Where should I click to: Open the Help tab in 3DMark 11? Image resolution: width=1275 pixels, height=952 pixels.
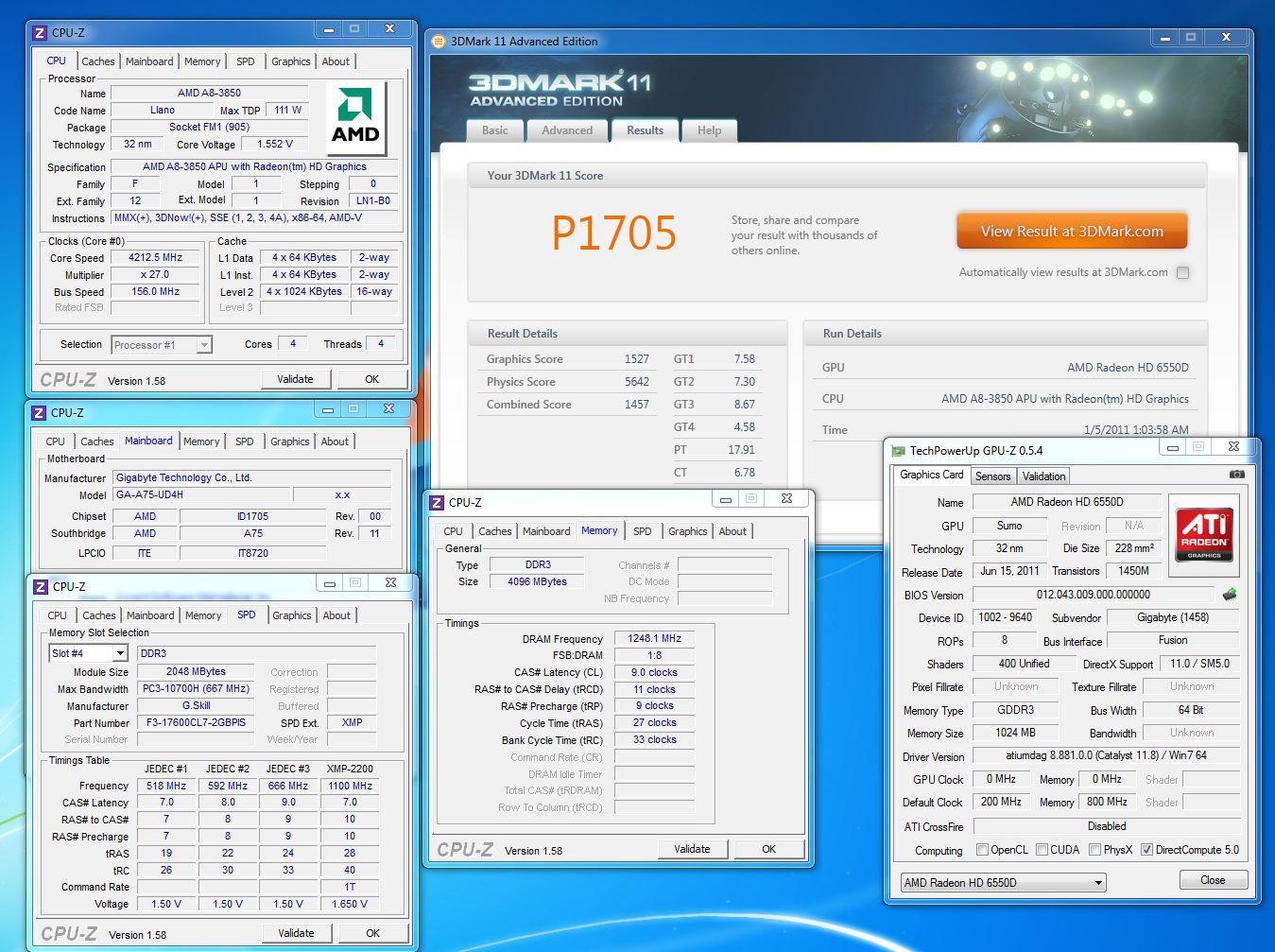coord(709,130)
